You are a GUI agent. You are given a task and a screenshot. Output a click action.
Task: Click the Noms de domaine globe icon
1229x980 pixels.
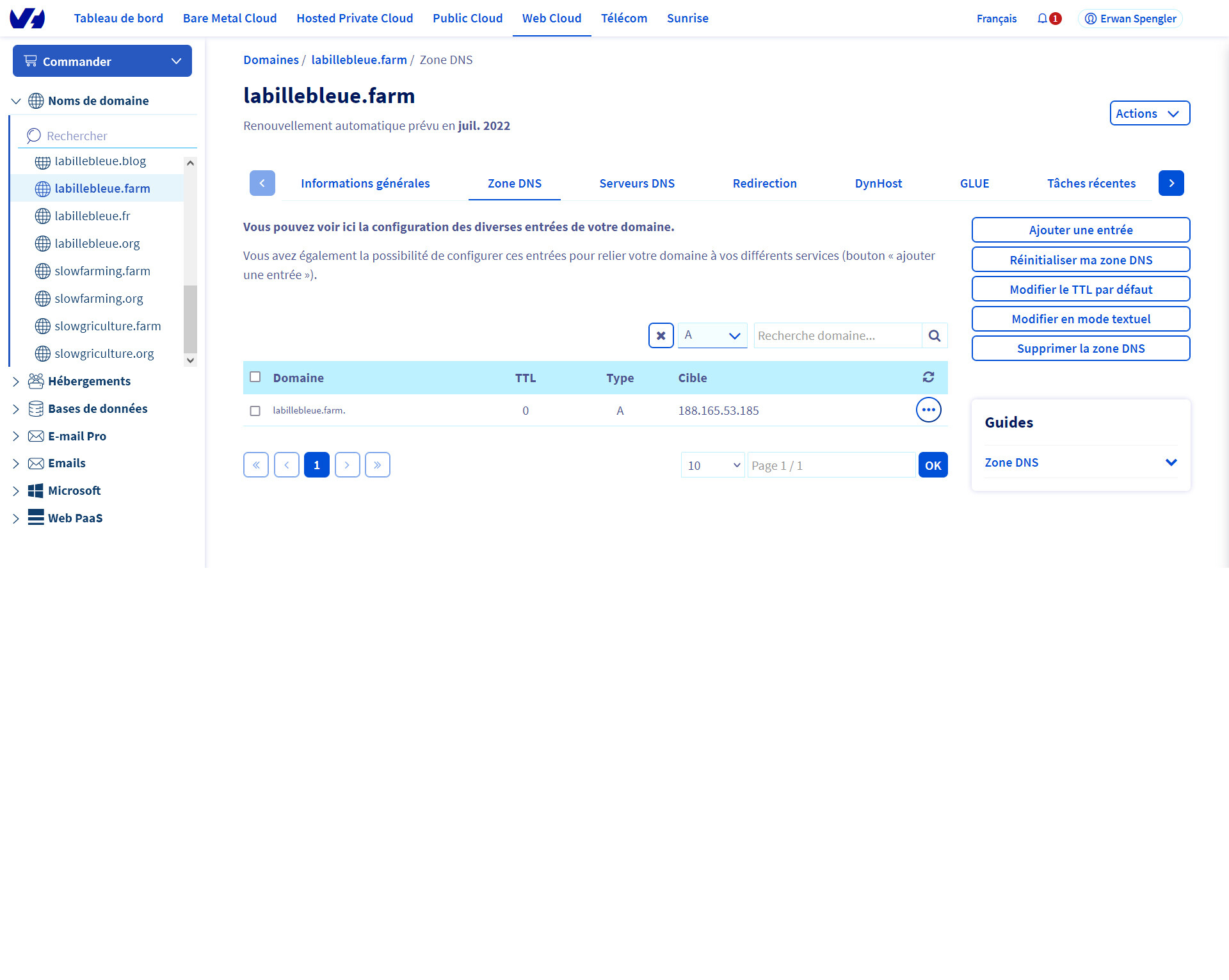coord(36,101)
